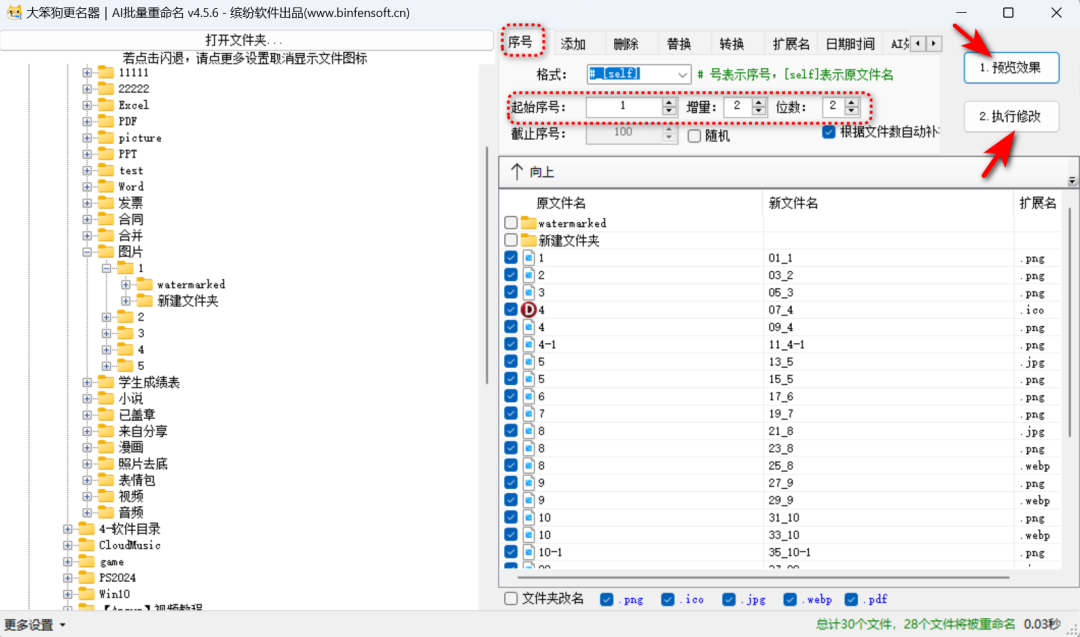Click the watermarked folder icon in the file list
Image resolution: width=1080 pixels, height=637 pixels.
point(531,222)
